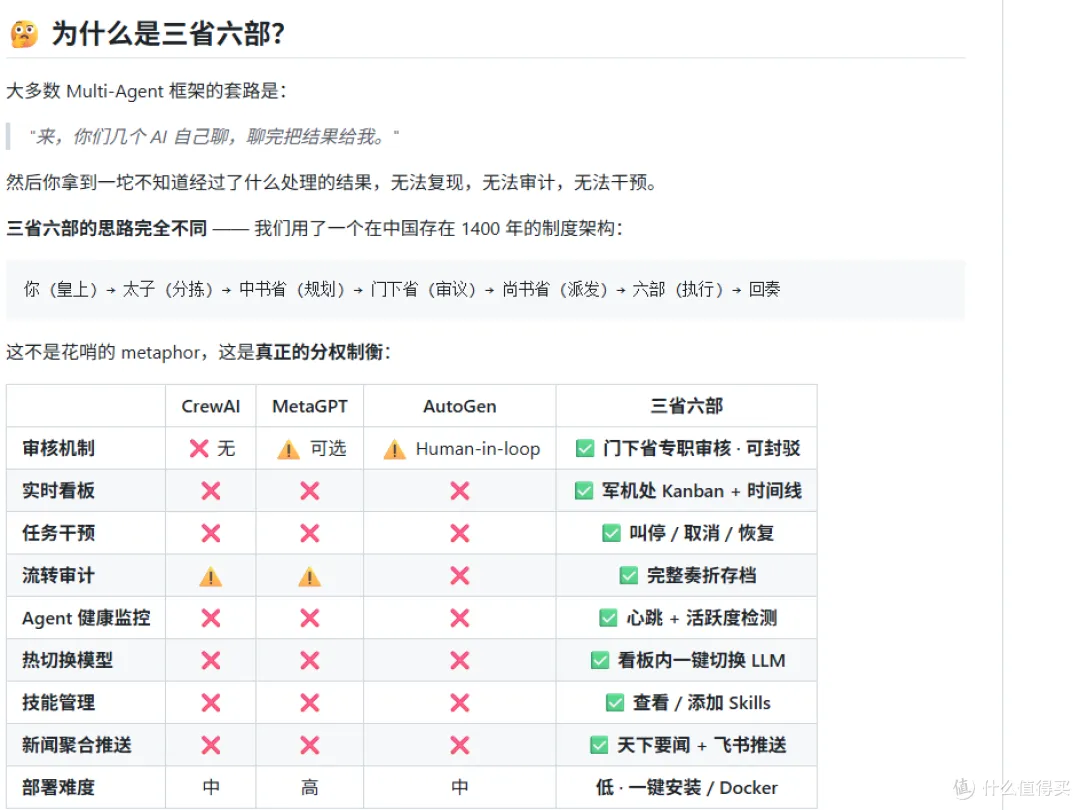The height and width of the screenshot is (810, 1080).
Task: Click the AutoGen red X in 技能管理 row
Action: [459, 703]
